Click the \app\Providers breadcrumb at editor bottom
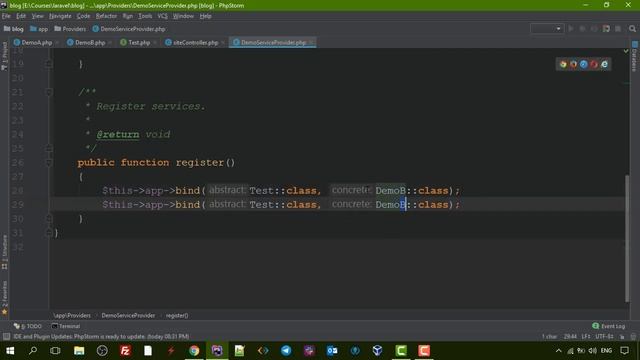 tap(72, 316)
